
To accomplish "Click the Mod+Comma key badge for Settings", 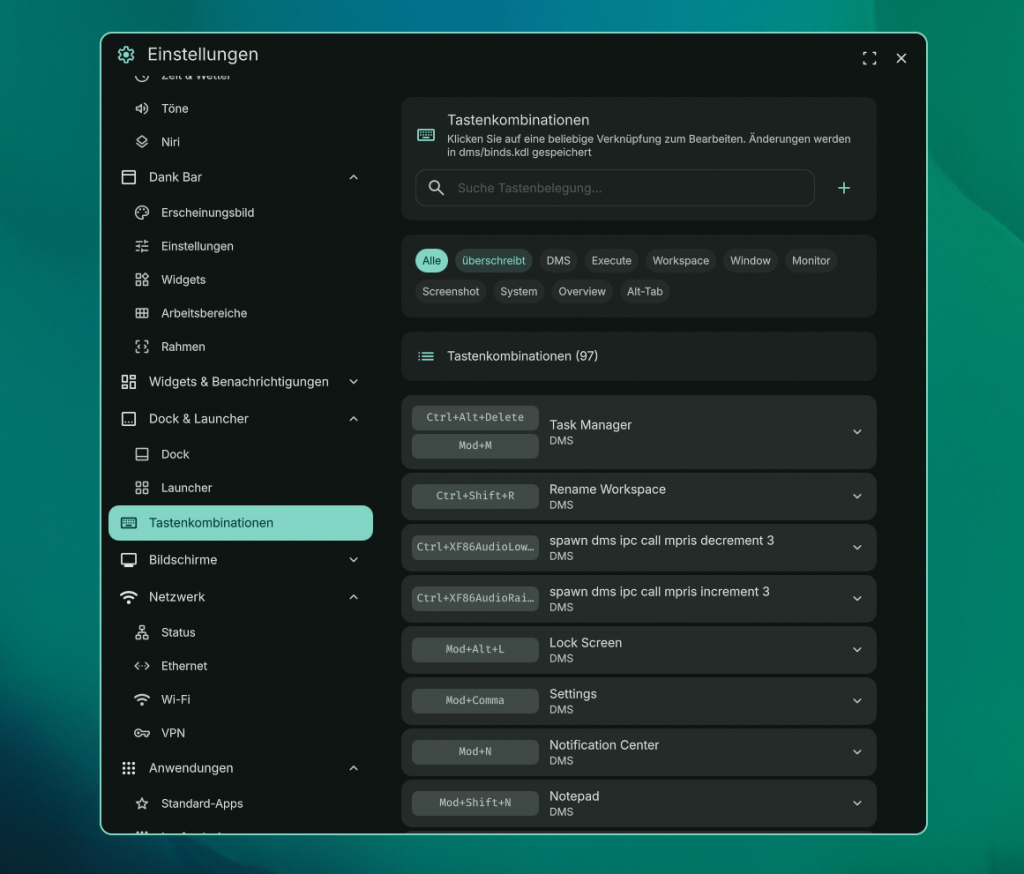I will click(x=475, y=700).
